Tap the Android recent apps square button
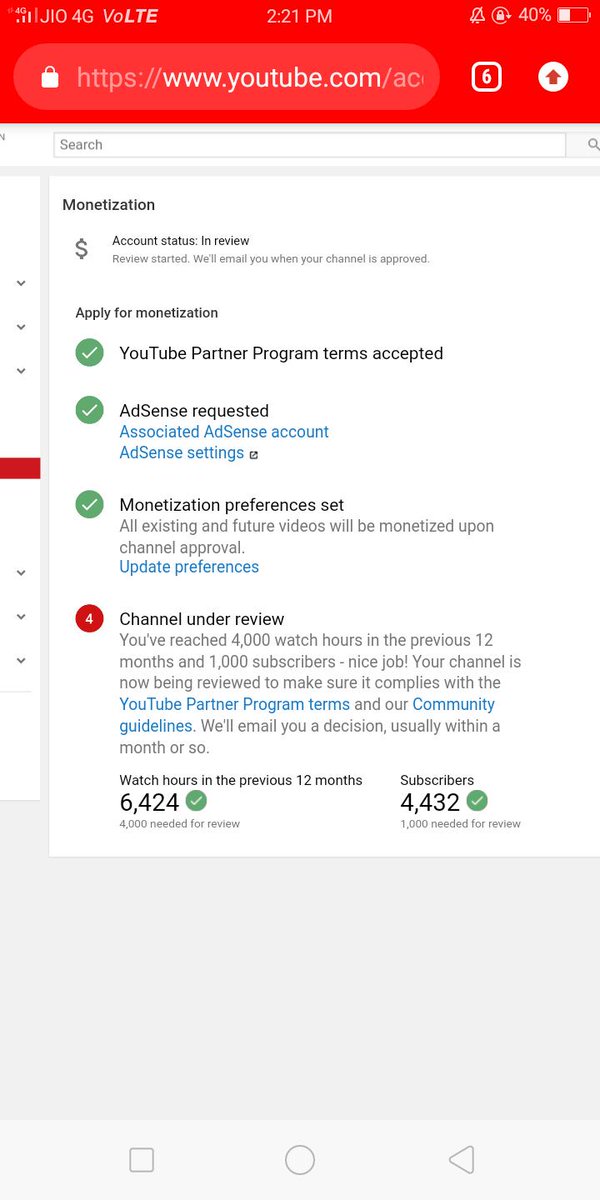Screen dimensions: 600x1200 pyautogui.click(x=142, y=1160)
